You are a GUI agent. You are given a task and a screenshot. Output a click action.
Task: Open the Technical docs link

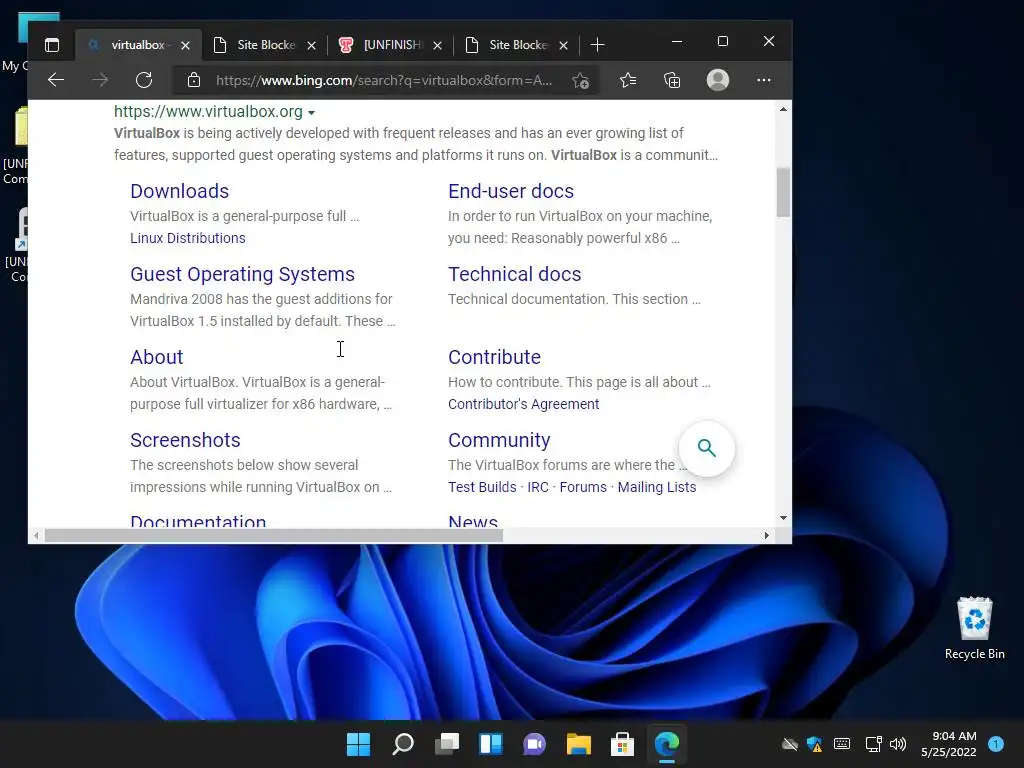[x=515, y=274]
